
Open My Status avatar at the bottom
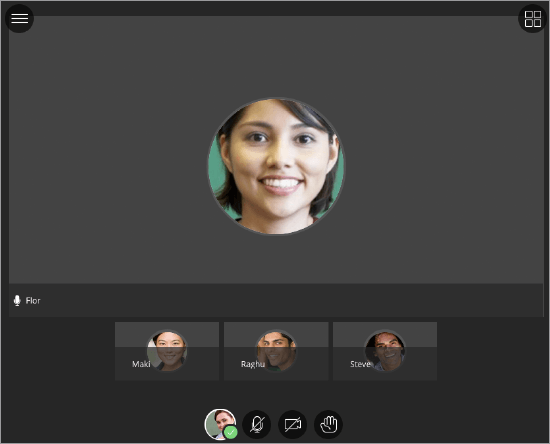click(x=220, y=424)
